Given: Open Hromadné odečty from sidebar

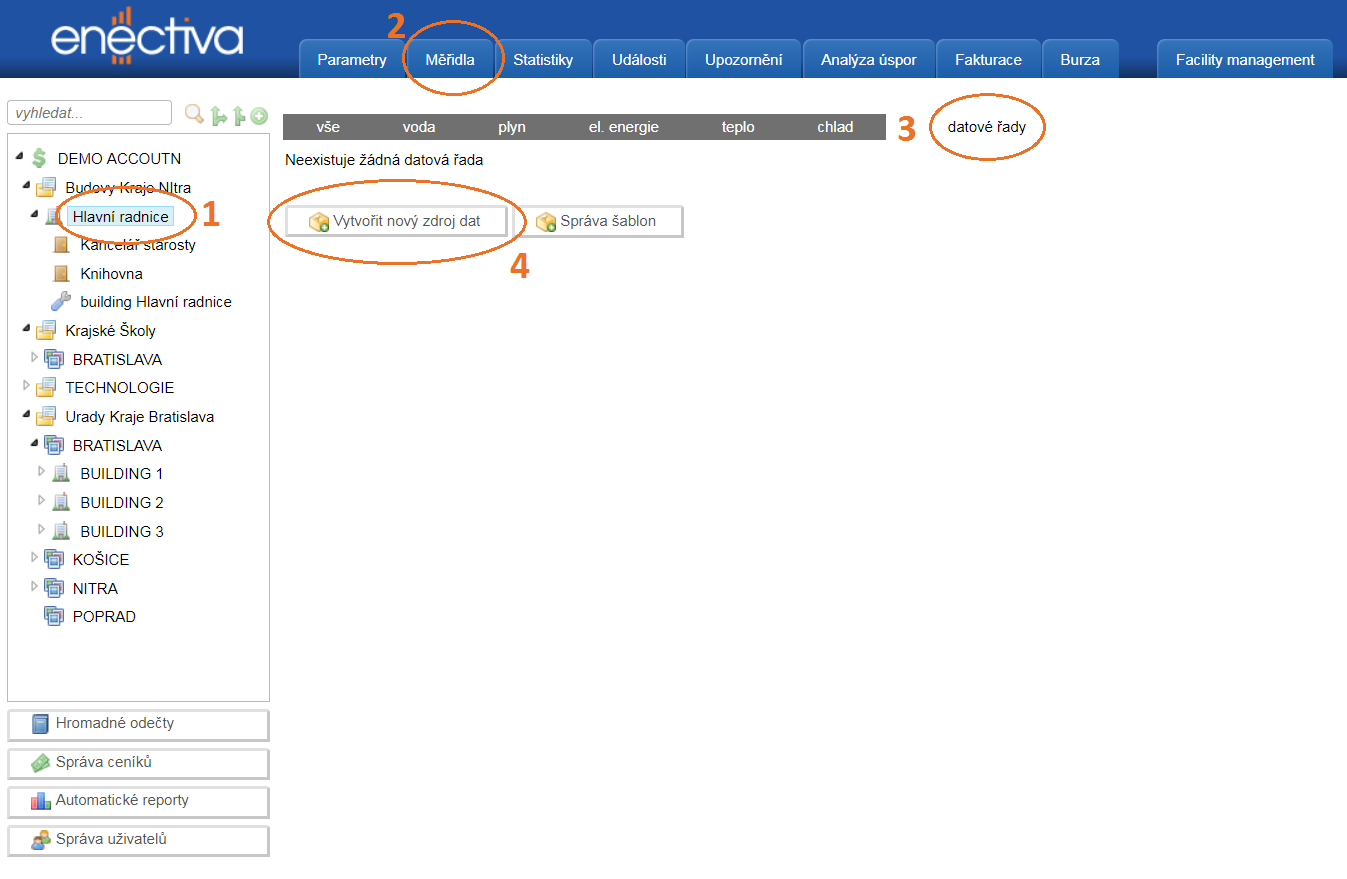Looking at the screenshot, I should 138,724.
